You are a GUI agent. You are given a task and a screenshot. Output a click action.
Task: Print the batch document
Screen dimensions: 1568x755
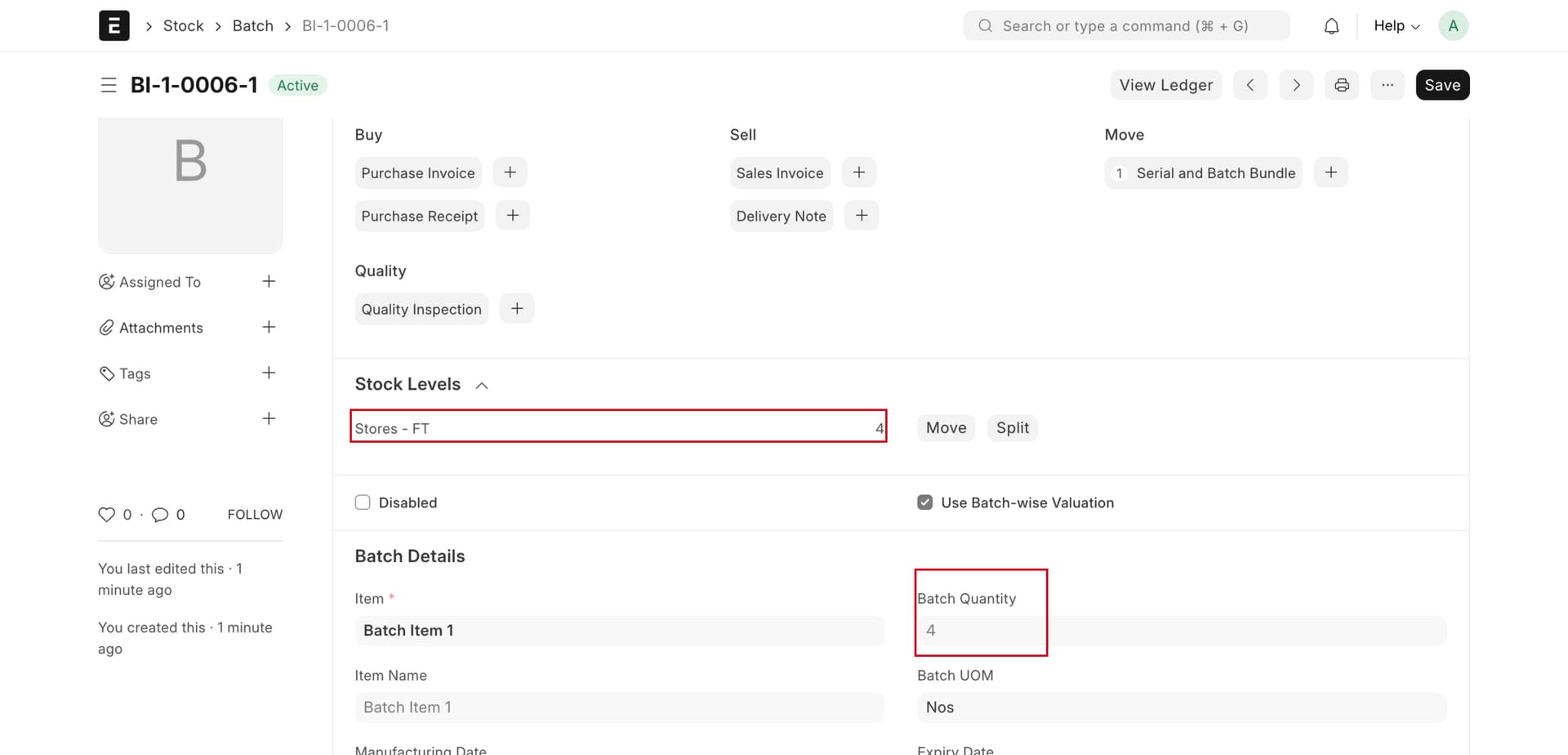click(1341, 85)
